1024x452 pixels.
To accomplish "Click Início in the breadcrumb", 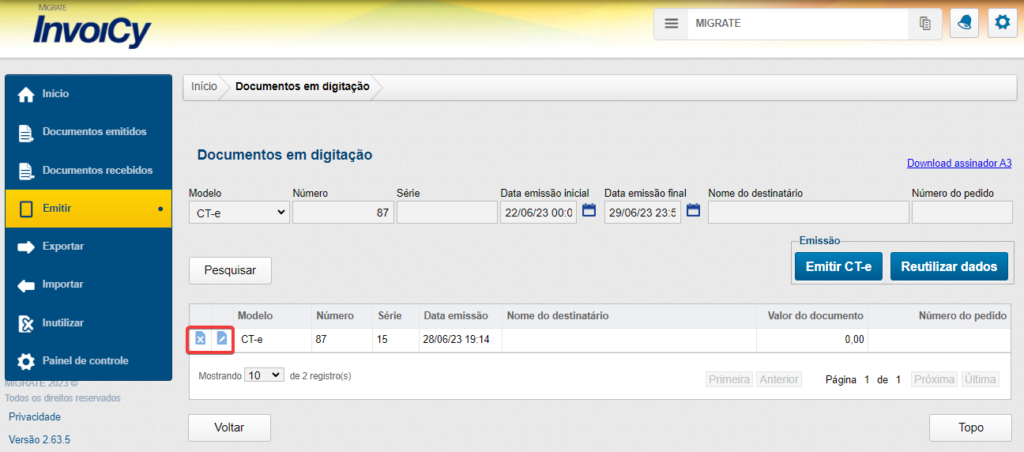I will [204, 87].
